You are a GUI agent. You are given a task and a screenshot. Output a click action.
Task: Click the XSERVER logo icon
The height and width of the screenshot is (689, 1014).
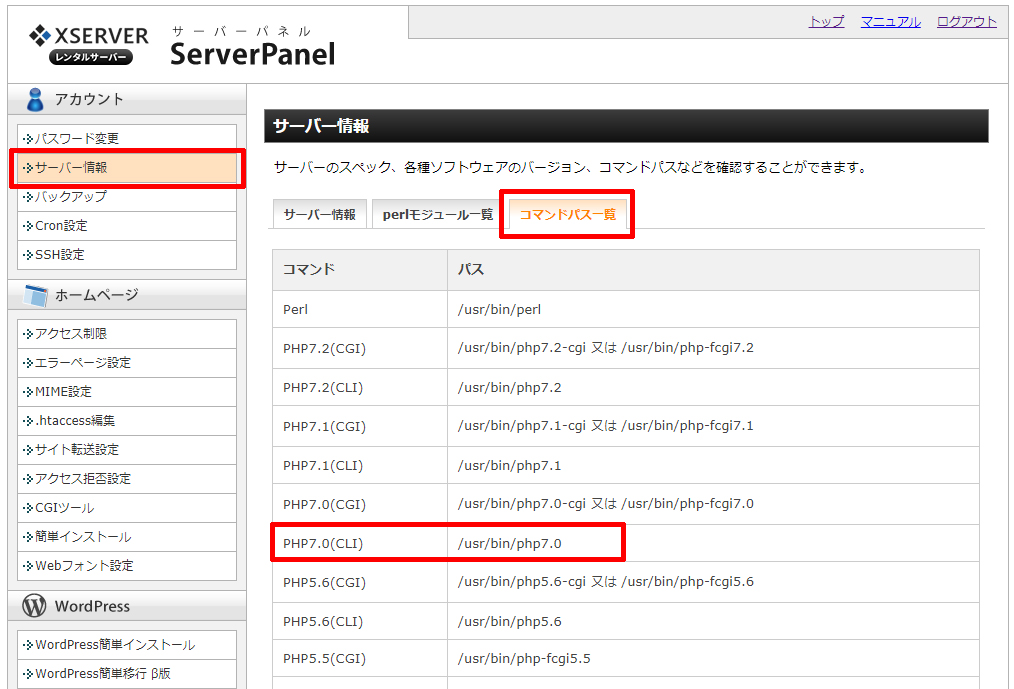coord(40,36)
